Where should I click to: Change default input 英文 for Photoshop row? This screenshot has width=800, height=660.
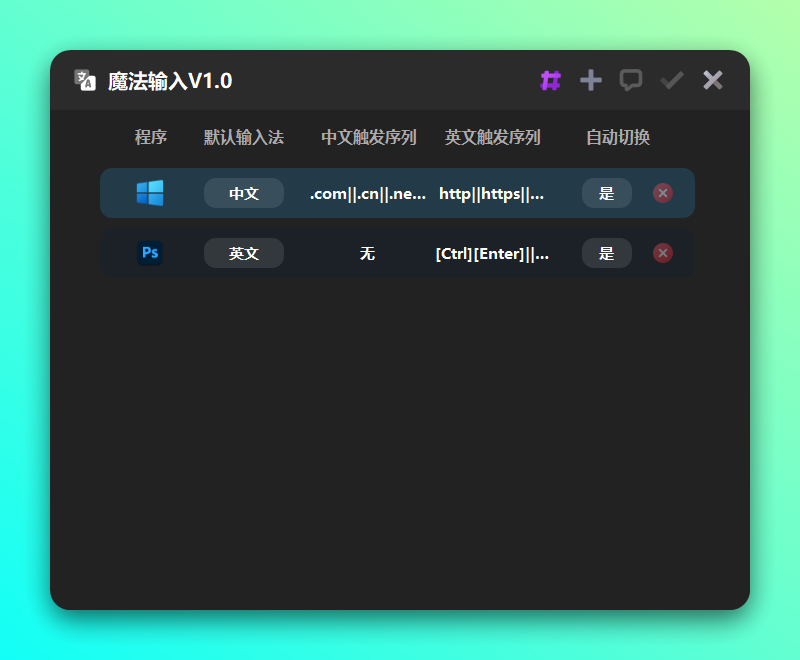click(x=244, y=253)
